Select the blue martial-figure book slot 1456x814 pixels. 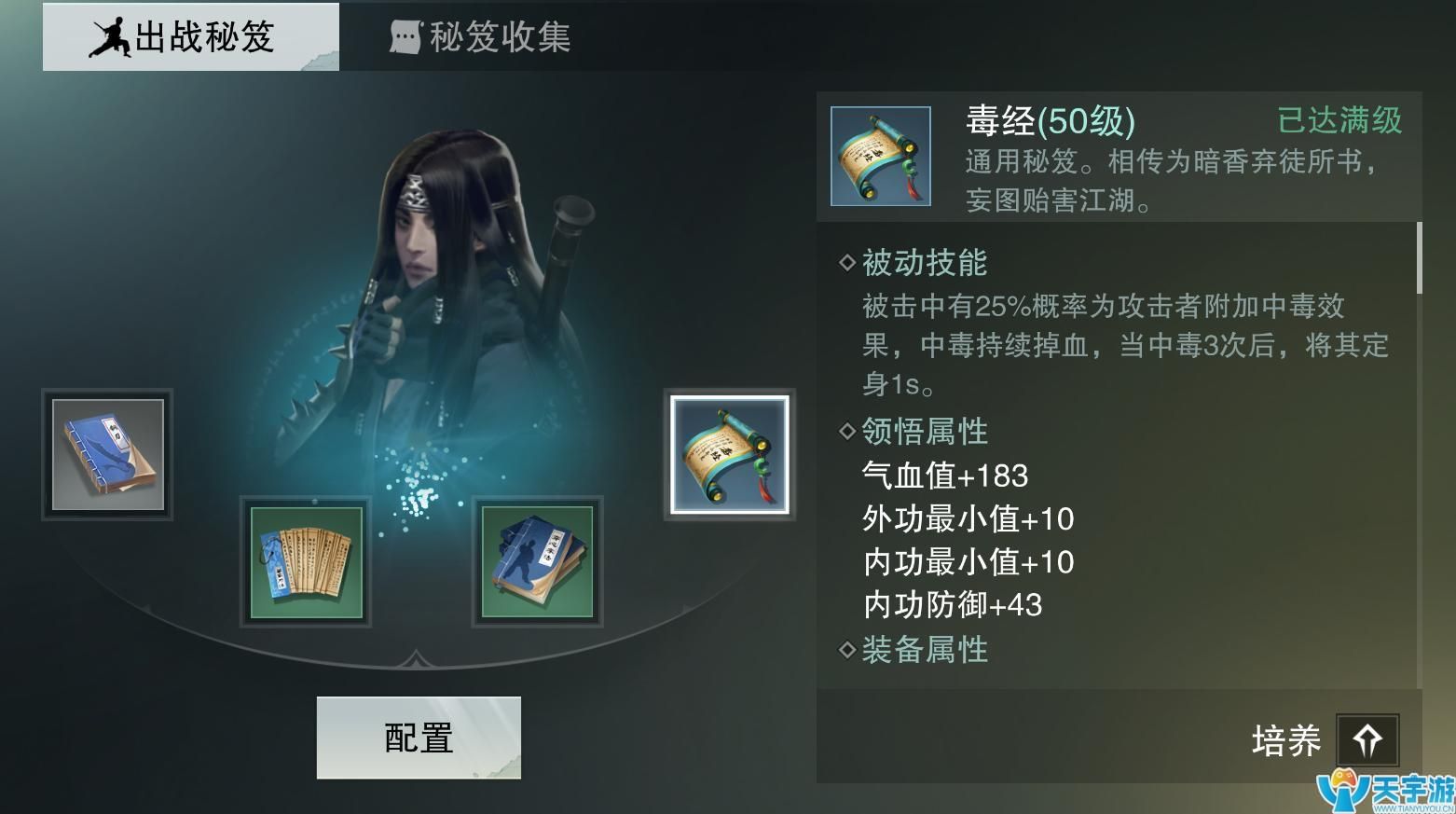coord(537,561)
